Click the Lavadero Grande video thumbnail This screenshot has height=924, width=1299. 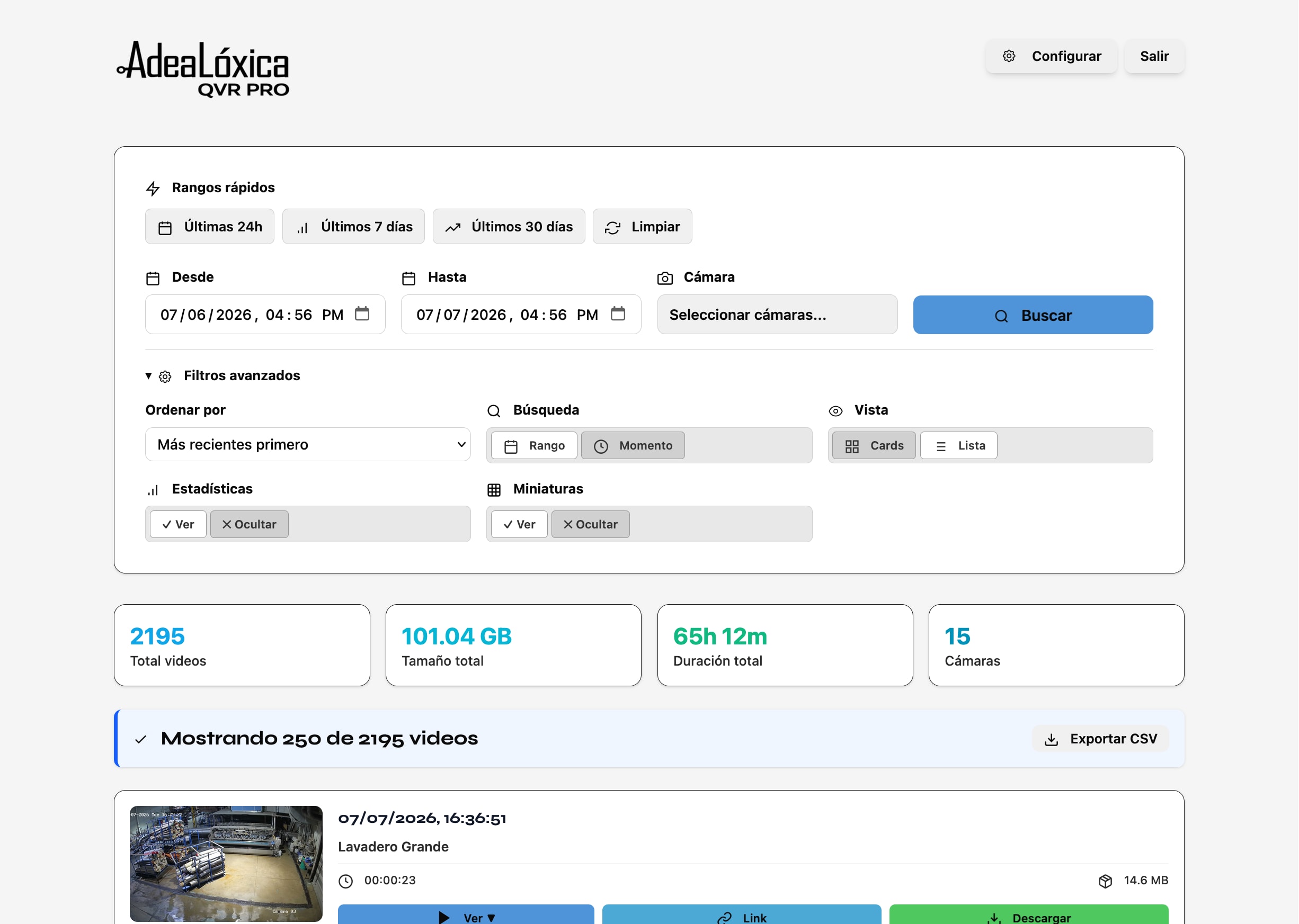(x=226, y=864)
